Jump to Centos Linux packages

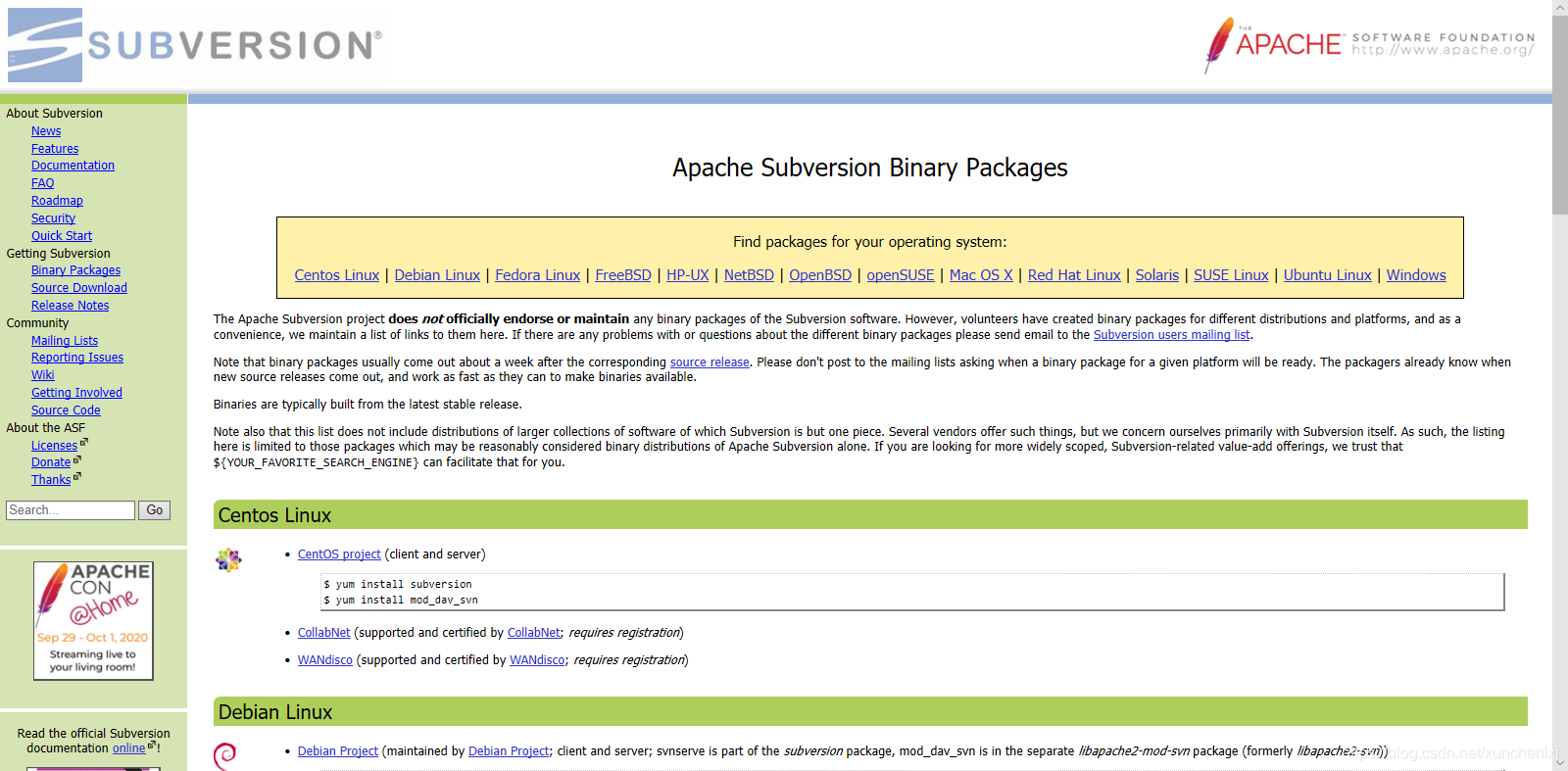(337, 275)
